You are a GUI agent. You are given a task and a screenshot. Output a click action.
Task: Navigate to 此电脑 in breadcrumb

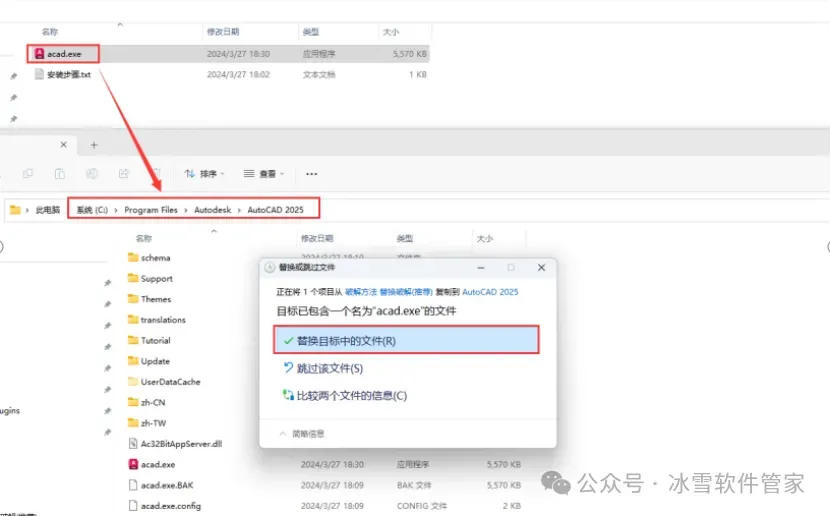(48, 210)
